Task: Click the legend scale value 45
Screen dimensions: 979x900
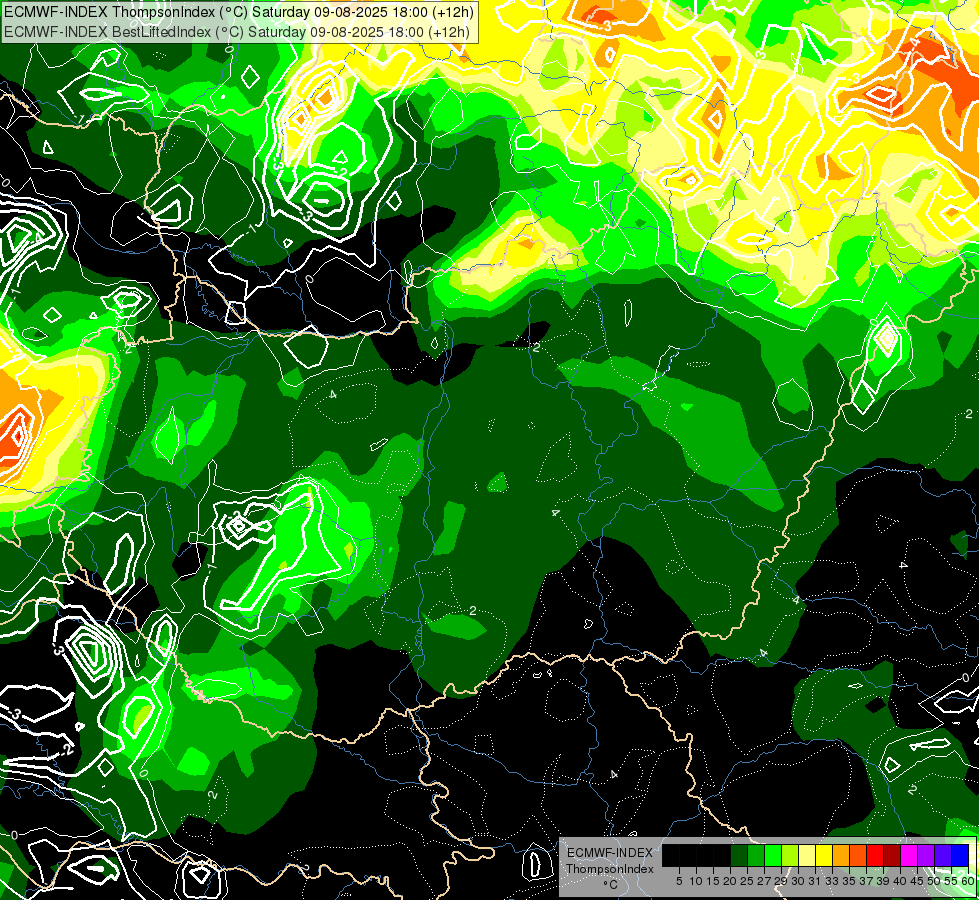Action: [917, 881]
